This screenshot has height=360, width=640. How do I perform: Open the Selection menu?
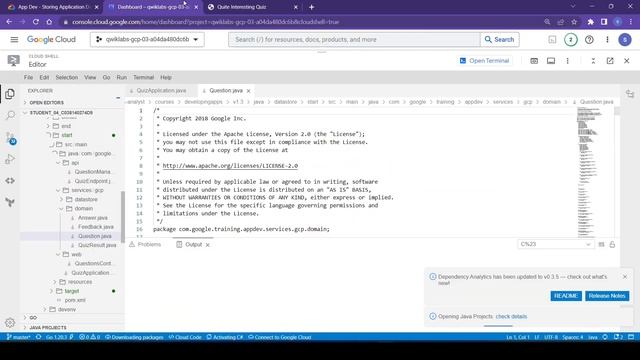tap(67, 77)
